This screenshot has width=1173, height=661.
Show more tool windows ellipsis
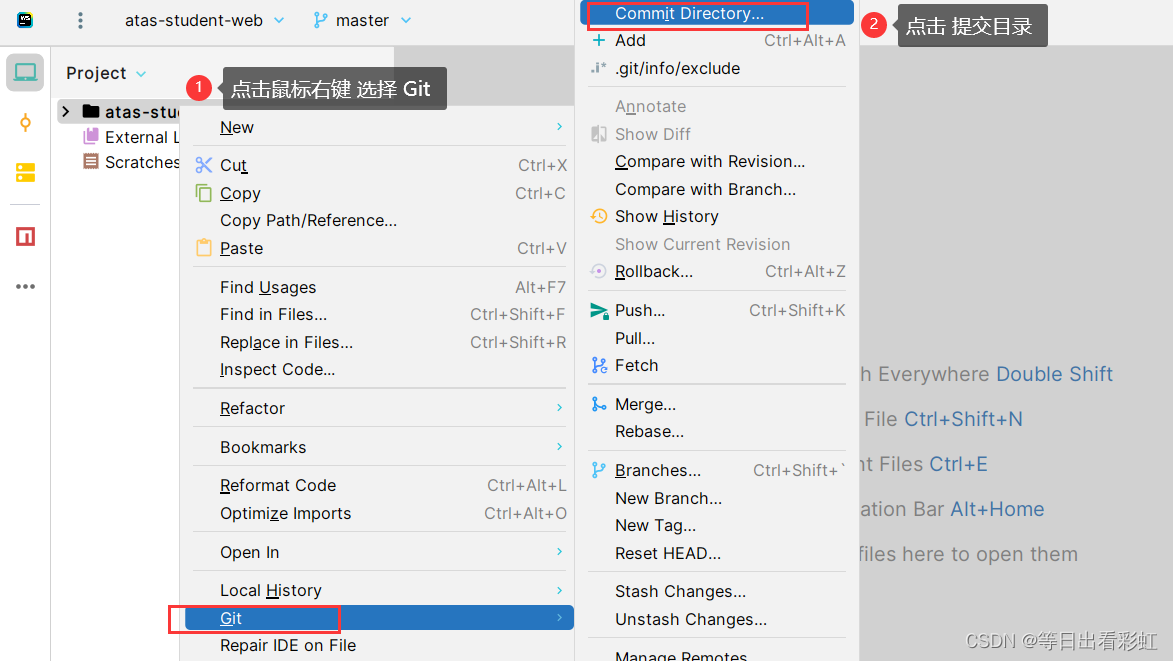tap(25, 286)
